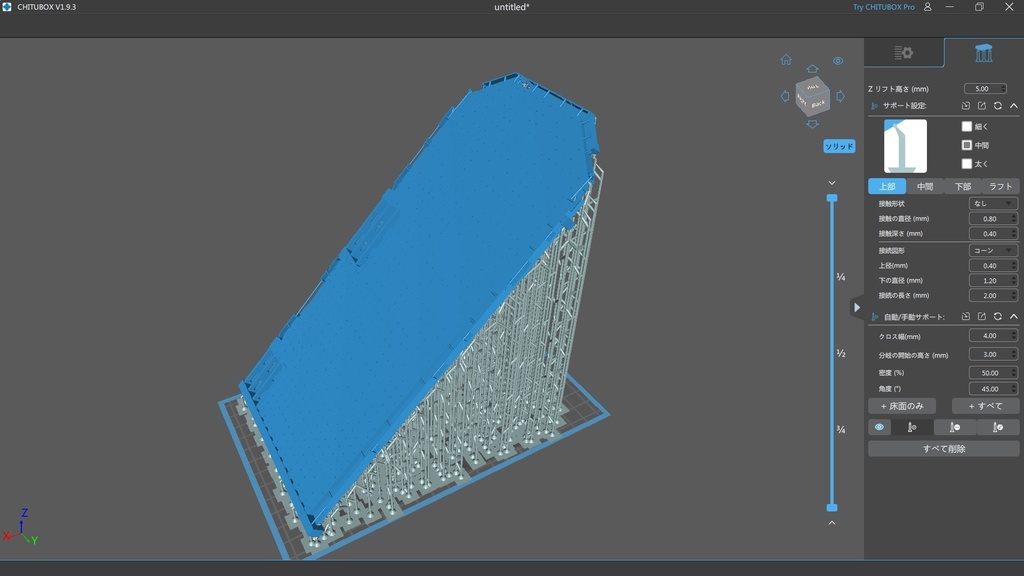Import the サポート設定 support config

tap(966, 106)
